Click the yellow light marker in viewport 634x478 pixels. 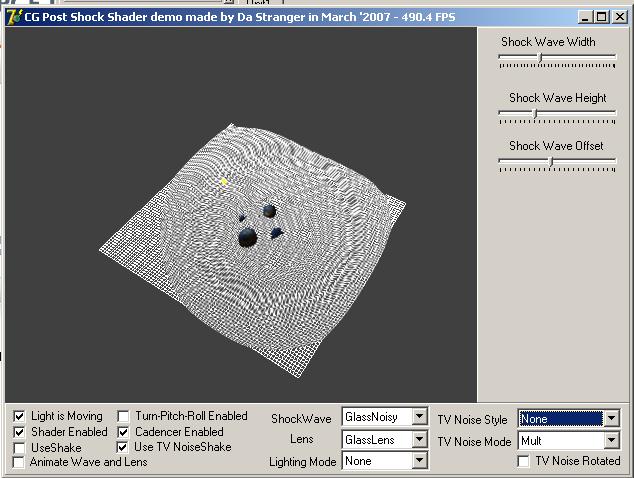(224, 182)
